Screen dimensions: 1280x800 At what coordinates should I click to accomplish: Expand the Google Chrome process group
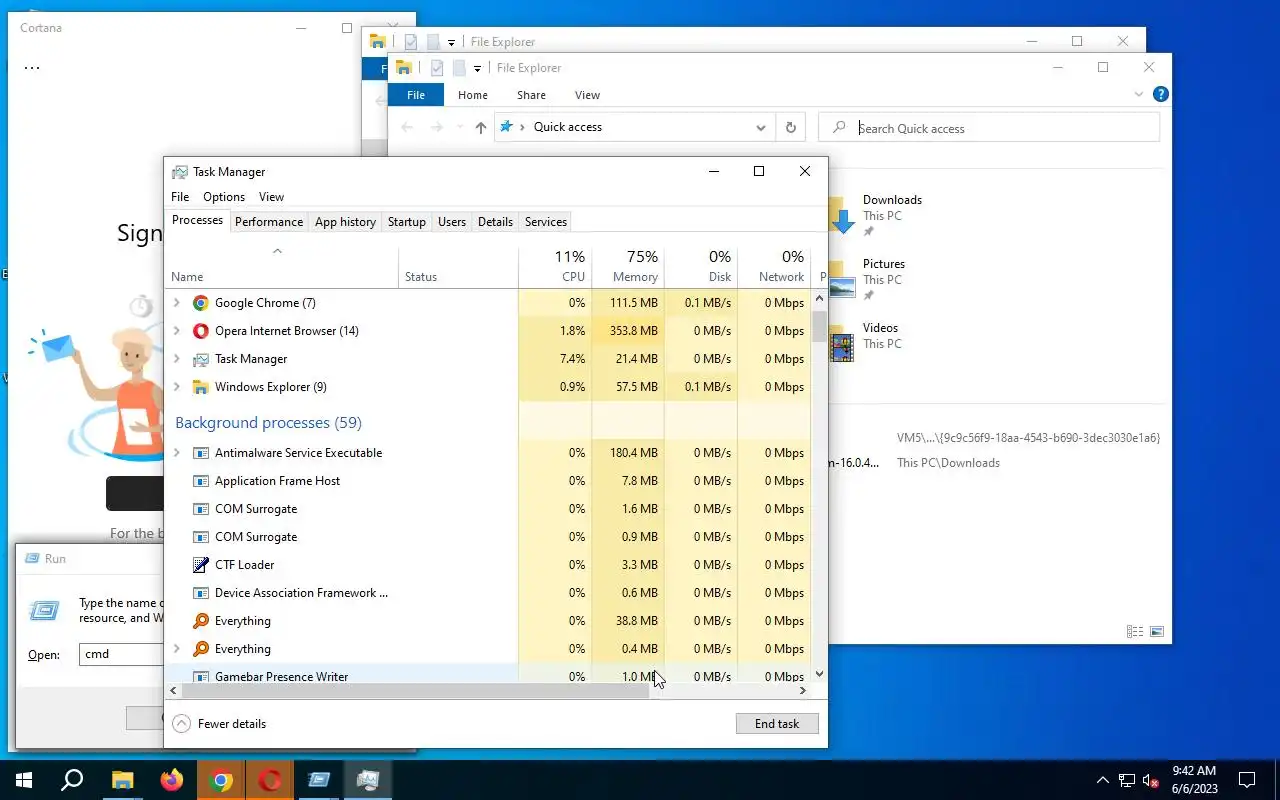tap(177, 303)
